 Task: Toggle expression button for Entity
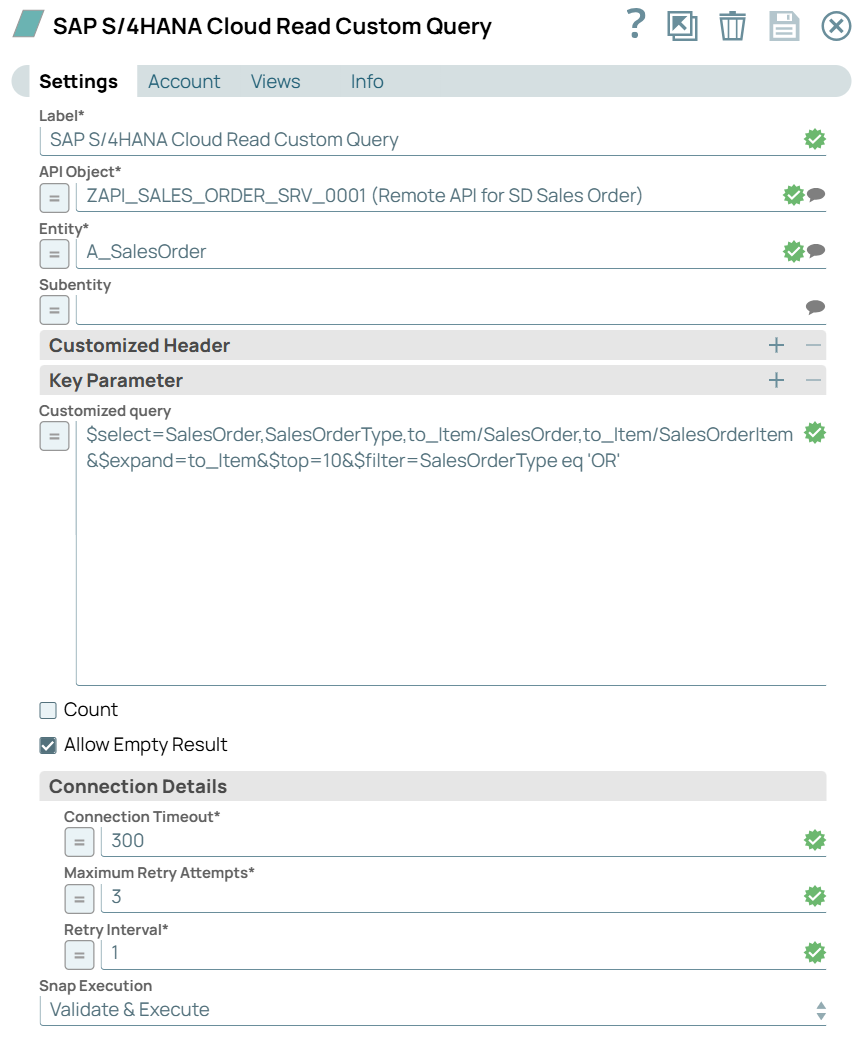coord(54,254)
